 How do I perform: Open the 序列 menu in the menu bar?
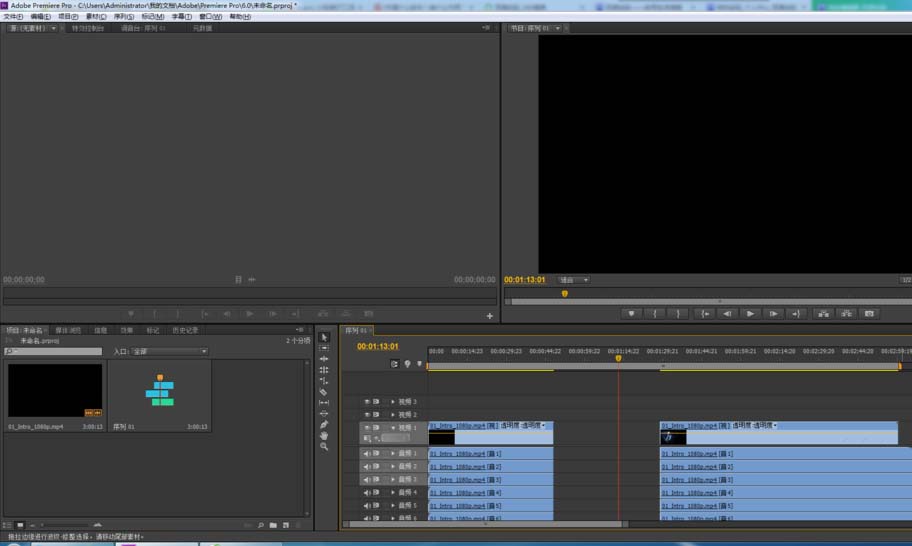(x=123, y=17)
